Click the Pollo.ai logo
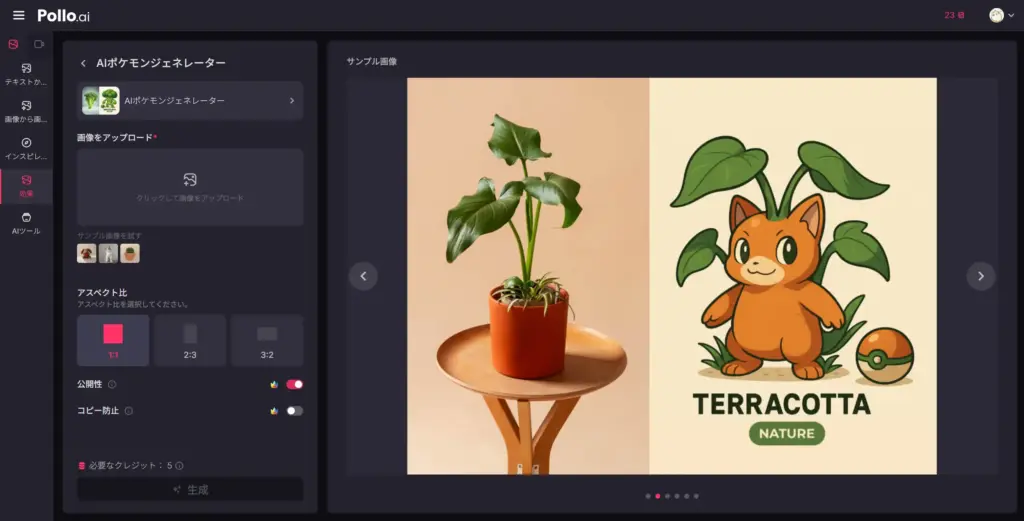The height and width of the screenshot is (521, 1024). pyautogui.click(x=63, y=16)
